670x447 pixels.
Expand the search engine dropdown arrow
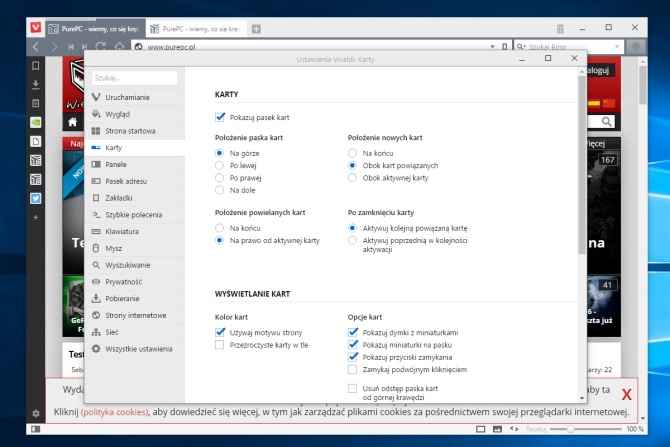click(617, 47)
